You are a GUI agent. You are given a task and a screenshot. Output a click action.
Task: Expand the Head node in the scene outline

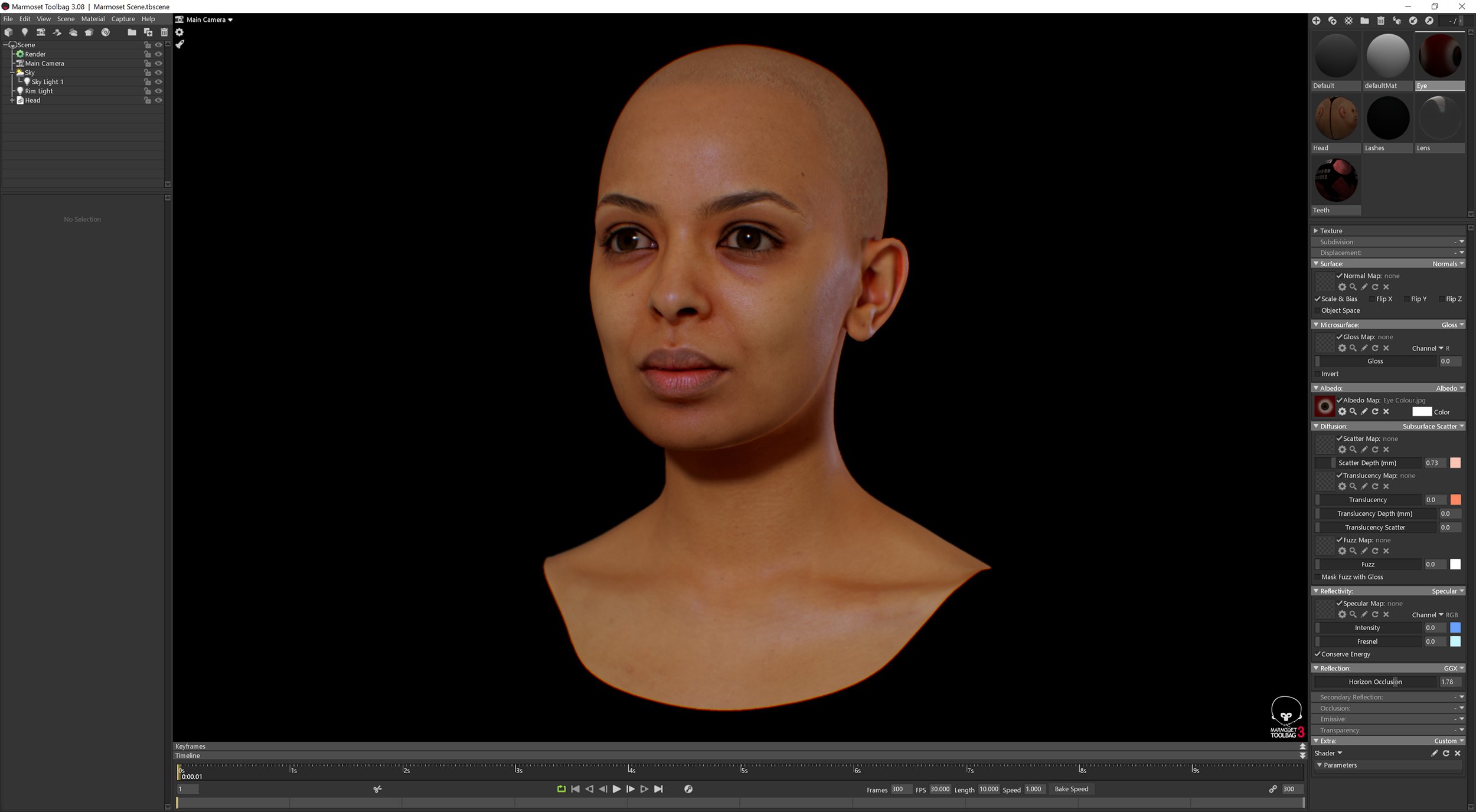click(x=11, y=100)
